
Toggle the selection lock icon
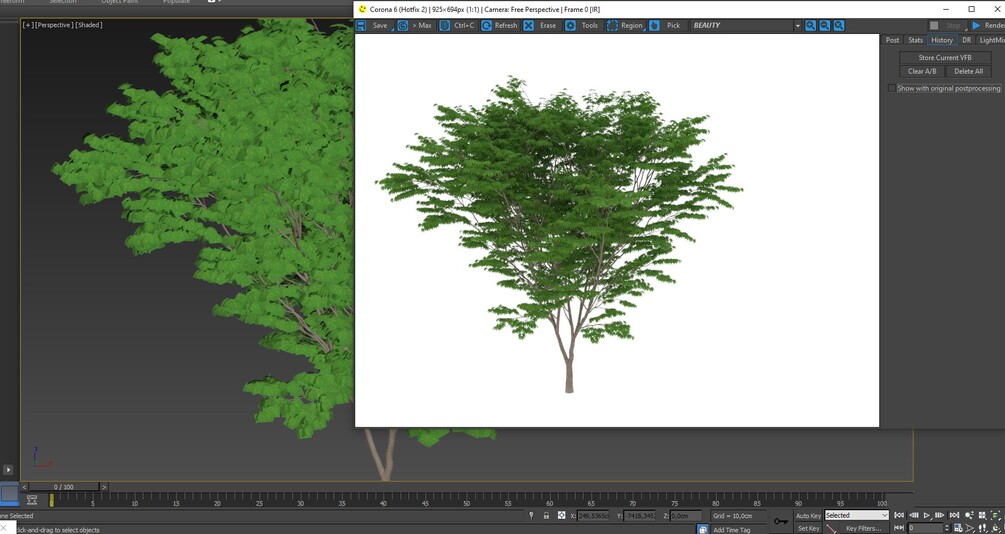pos(546,515)
